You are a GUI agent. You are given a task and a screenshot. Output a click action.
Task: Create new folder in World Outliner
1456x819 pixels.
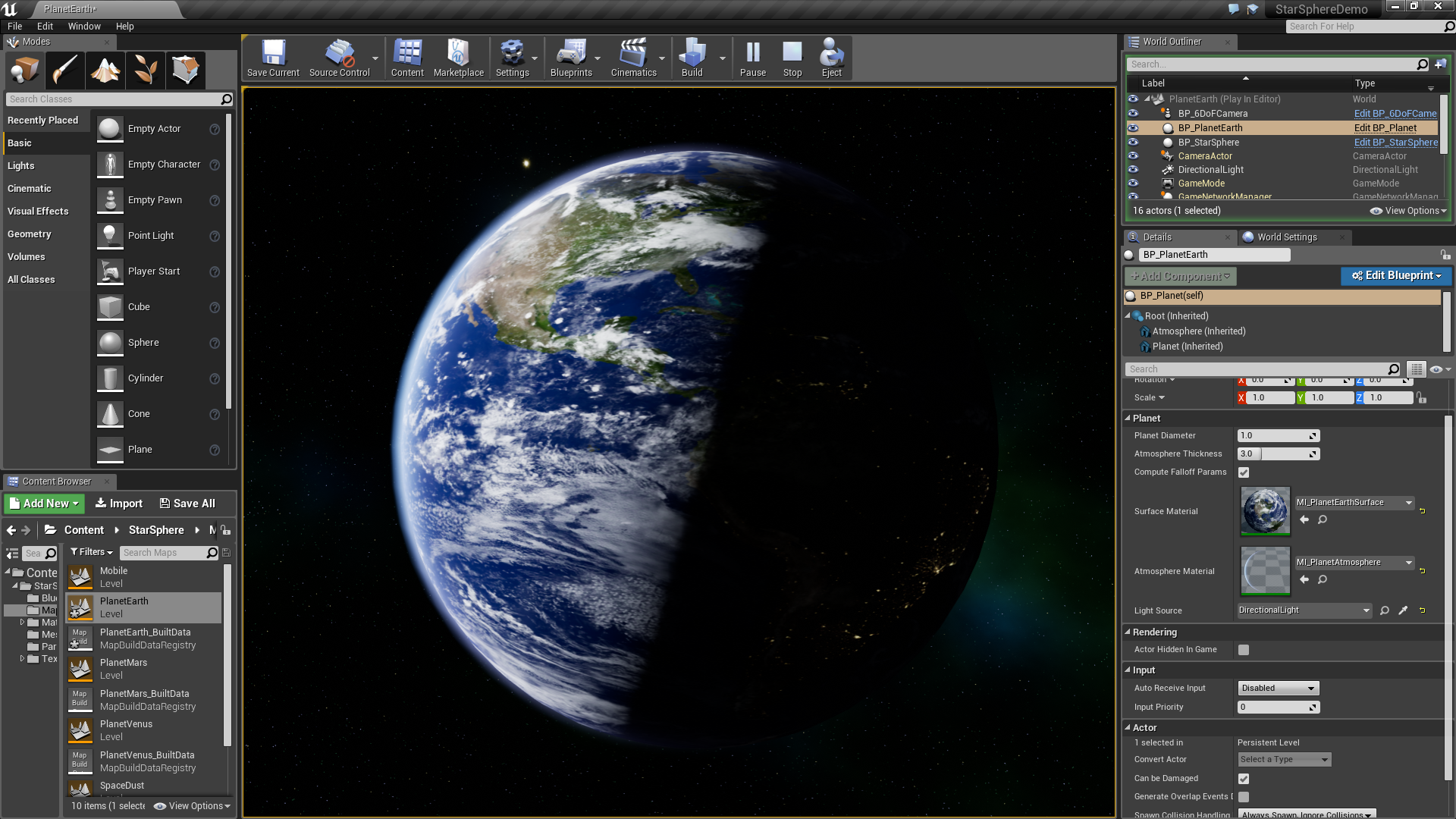point(1440,64)
